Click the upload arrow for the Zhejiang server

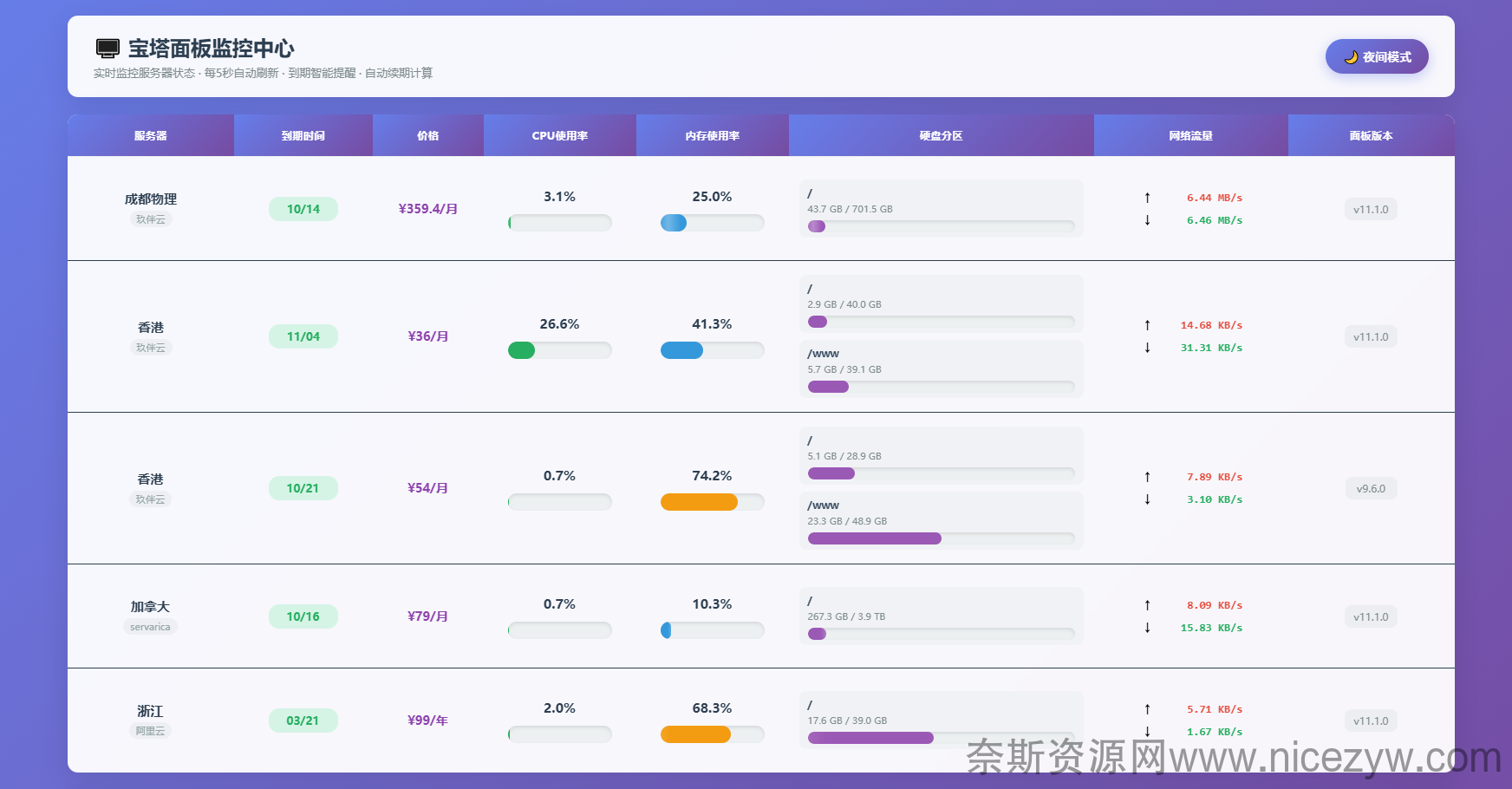tap(1147, 709)
